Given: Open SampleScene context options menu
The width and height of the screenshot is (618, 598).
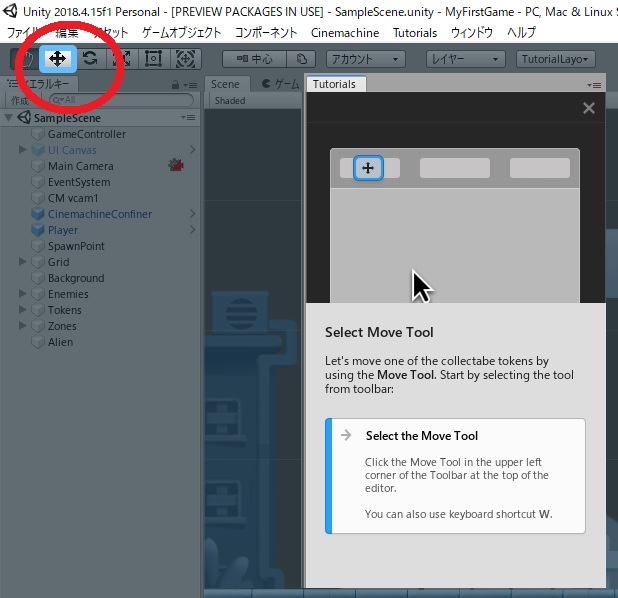Looking at the screenshot, I should point(188,118).
